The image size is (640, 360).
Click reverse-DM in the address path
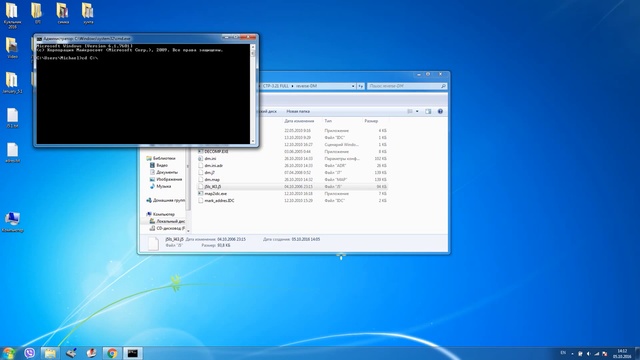pos(306,86)
